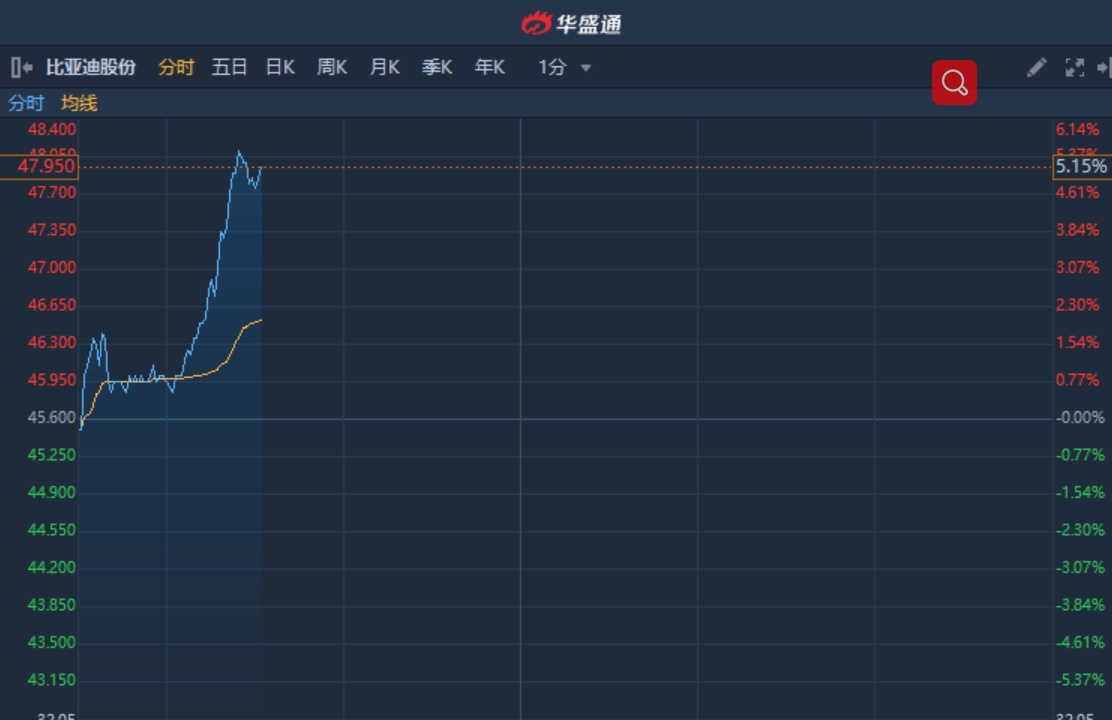Click the dropdown arrow beside 1分
The image size is (1112, 720).
(586, 68)
